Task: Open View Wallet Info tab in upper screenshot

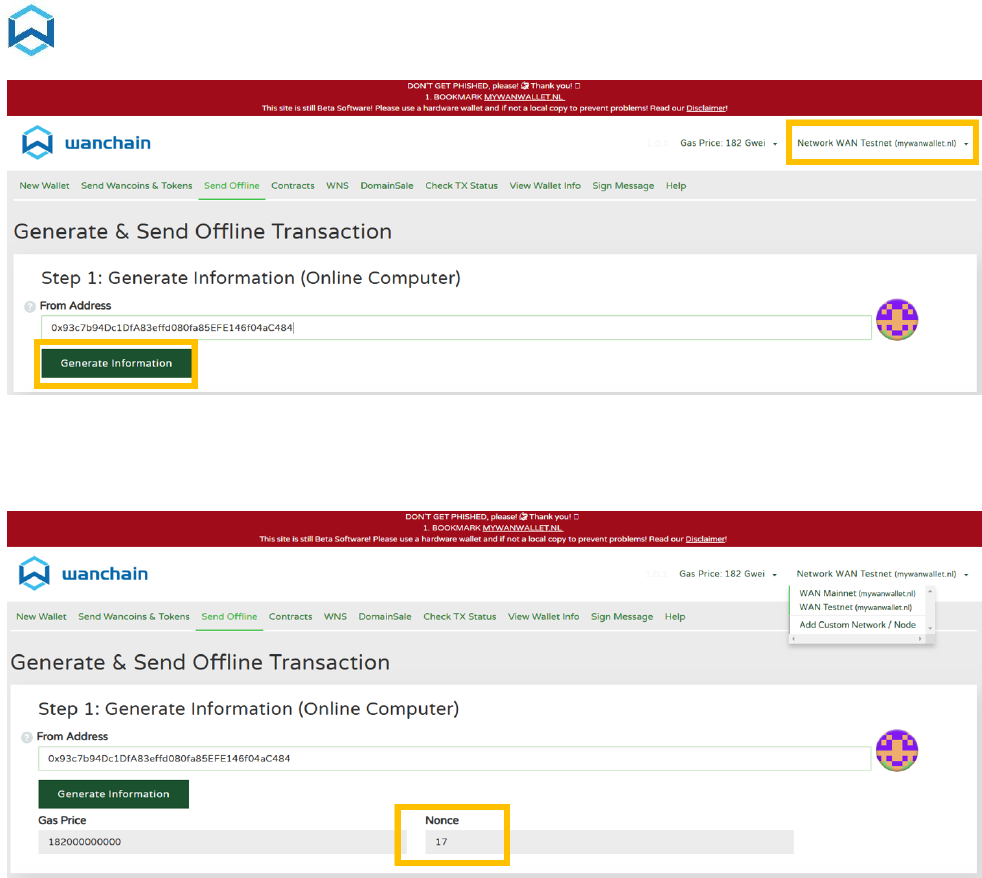Action: pyautogui.click(x=545, y=186)
